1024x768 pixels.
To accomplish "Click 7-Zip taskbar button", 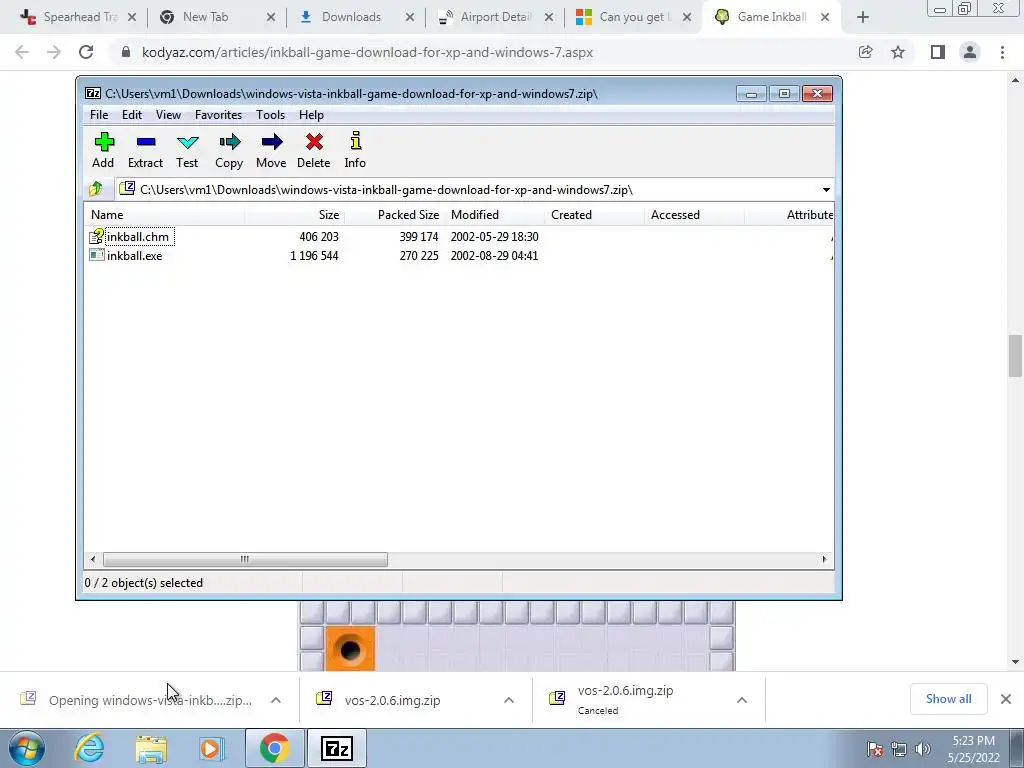I will coord(337,748).
